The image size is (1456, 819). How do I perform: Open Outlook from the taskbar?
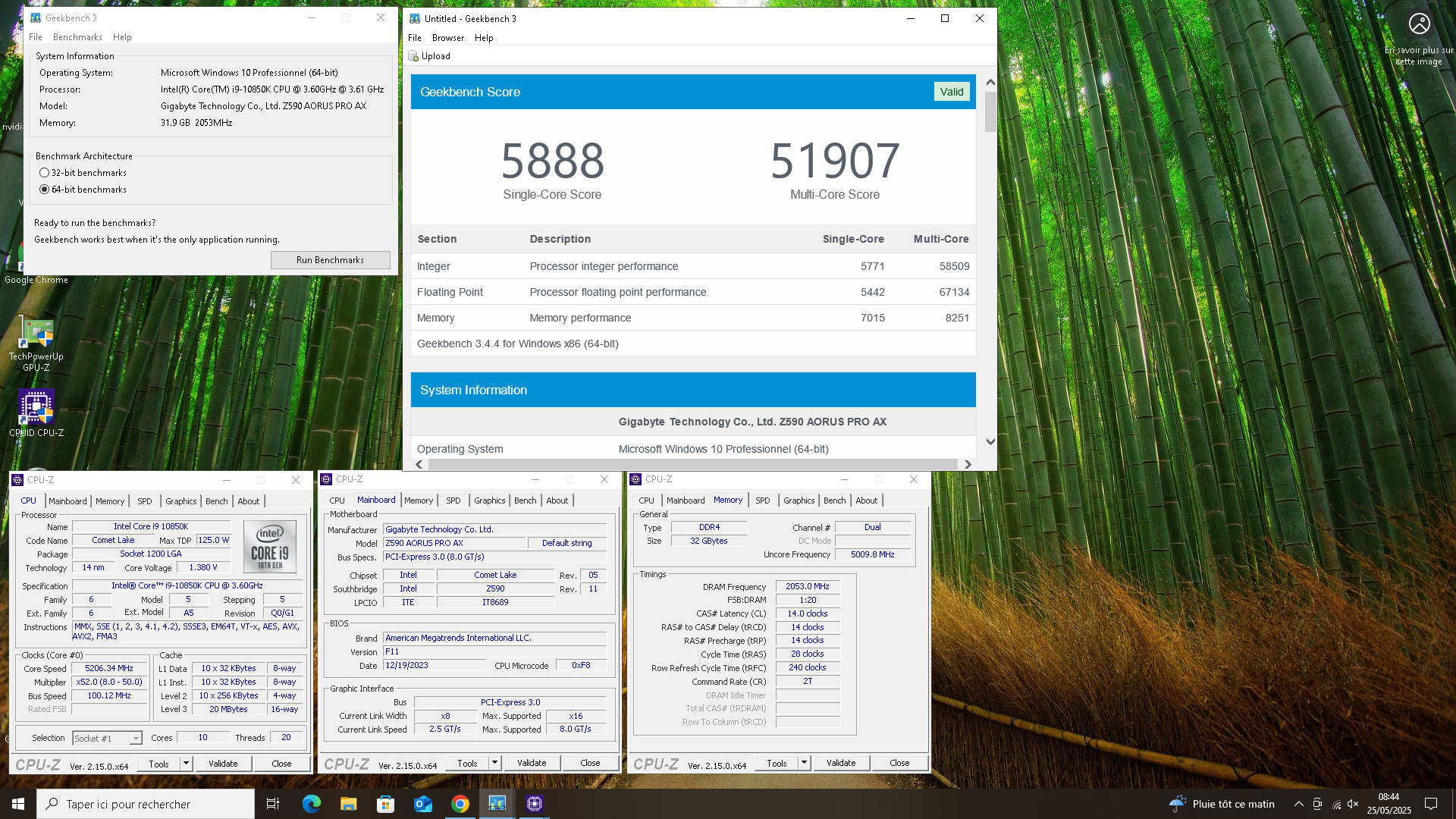coord(422,804)
